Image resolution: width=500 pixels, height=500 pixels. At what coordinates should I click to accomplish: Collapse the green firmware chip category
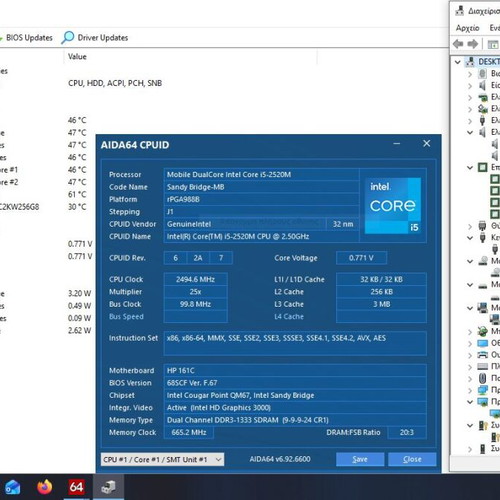click(x=470, y=167)
